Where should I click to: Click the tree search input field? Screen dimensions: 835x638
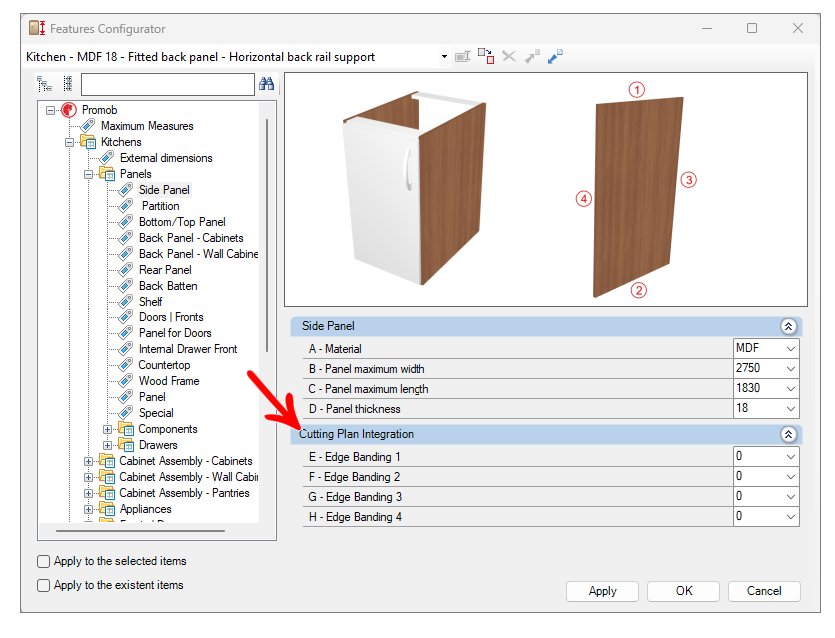pyautogui.click(x=168, y=84)
